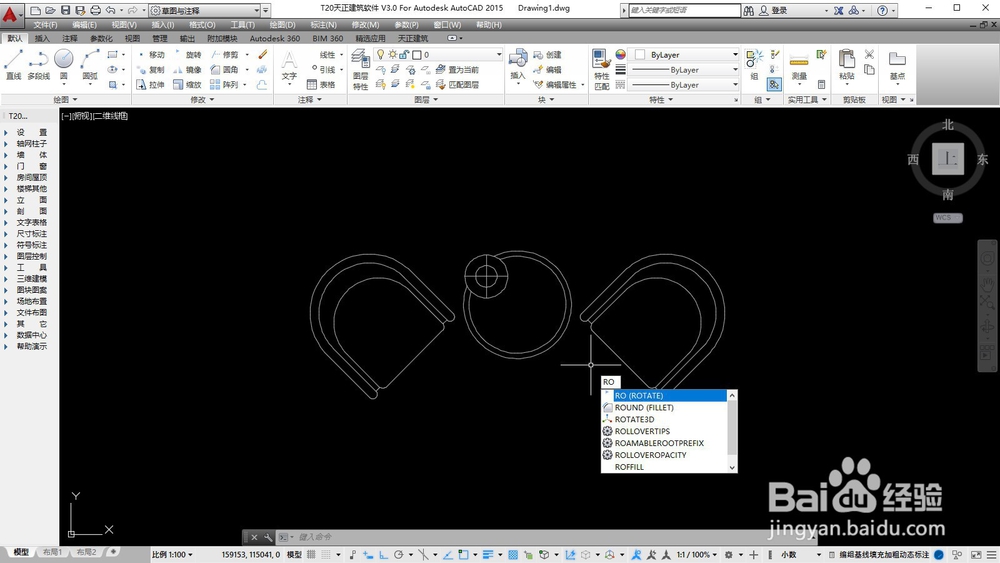Click the Array (阵列) command
Screen dimensions: 1000x563
point(224,84)
